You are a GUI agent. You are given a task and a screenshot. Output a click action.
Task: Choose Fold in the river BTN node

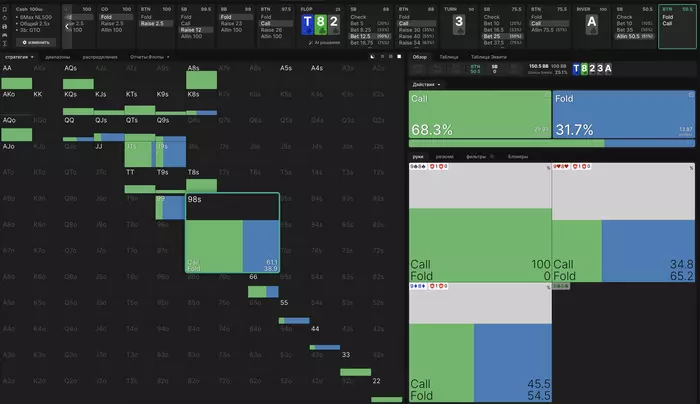pos(668,17)
